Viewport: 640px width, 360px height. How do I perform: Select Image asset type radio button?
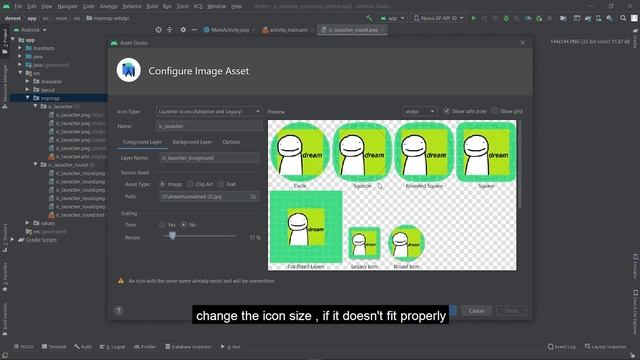tap(162, 184)
